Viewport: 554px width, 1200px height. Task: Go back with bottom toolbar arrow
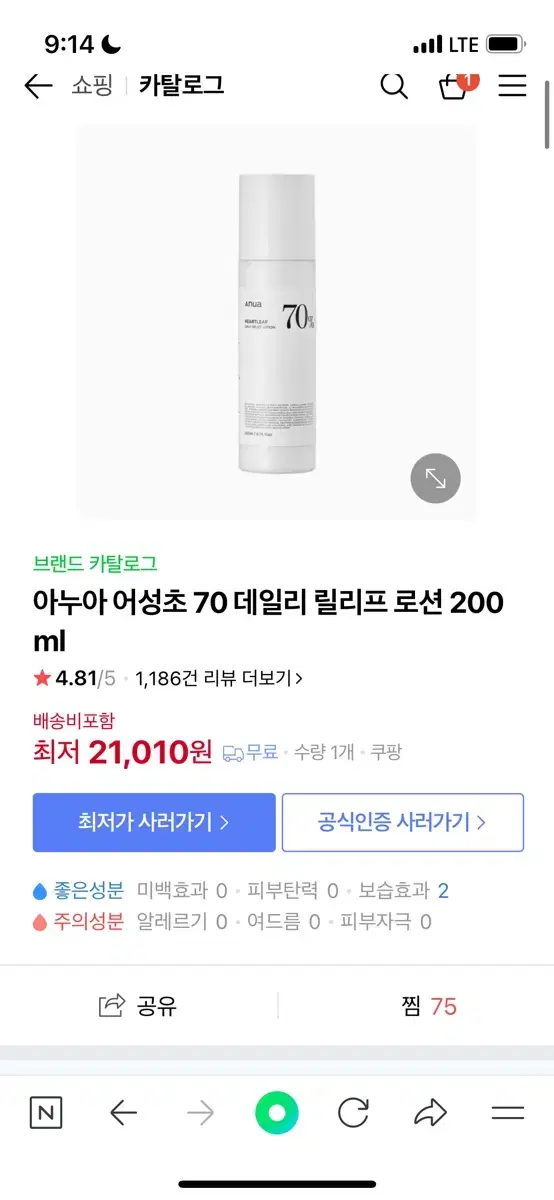[123, 1113]
